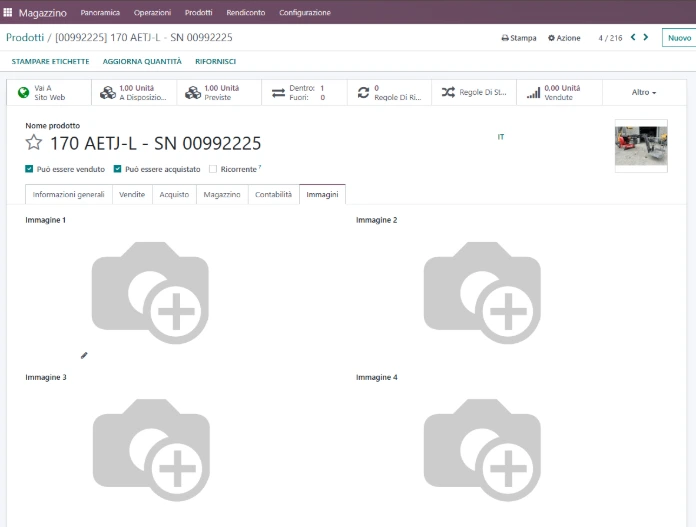
Task: Open the Azione gear dropdown
Action: (x=564, y=38)
